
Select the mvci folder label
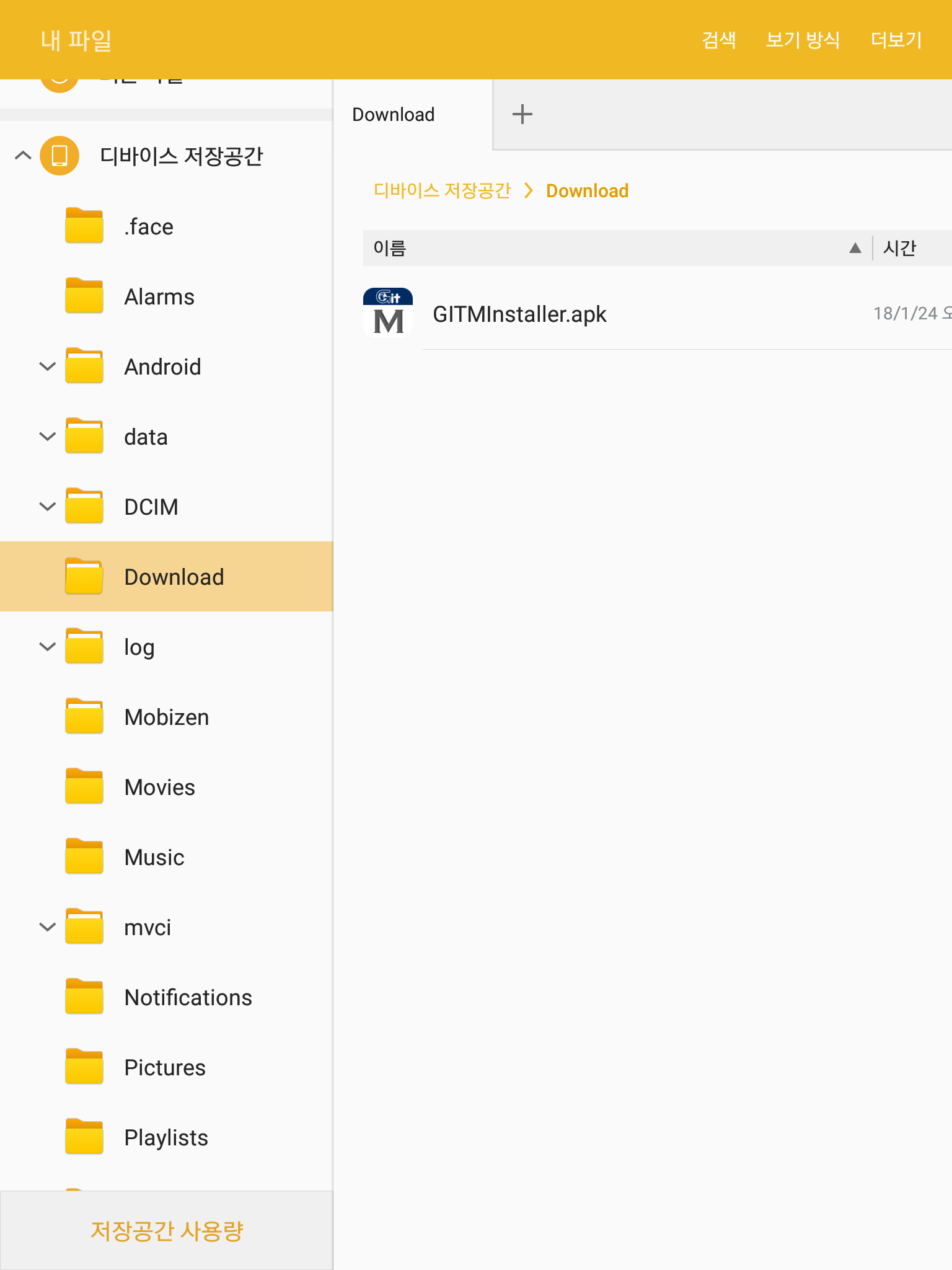148,928
